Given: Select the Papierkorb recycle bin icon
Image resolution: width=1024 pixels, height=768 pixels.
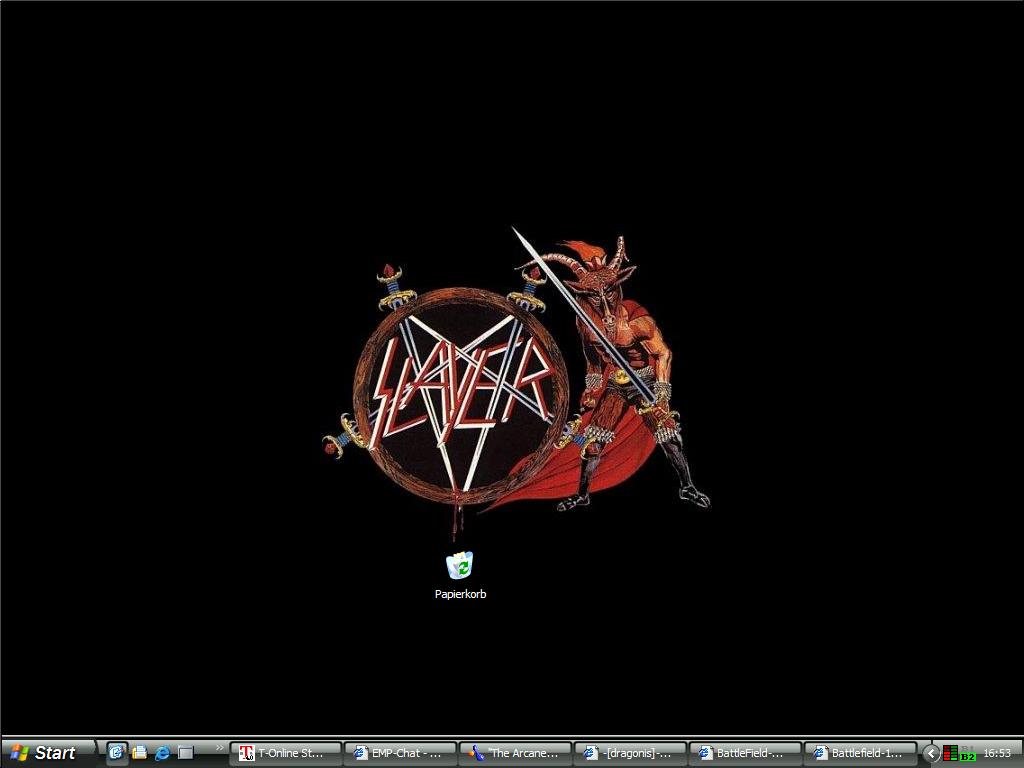Looking at the screenshot, I should coord(460,565).
